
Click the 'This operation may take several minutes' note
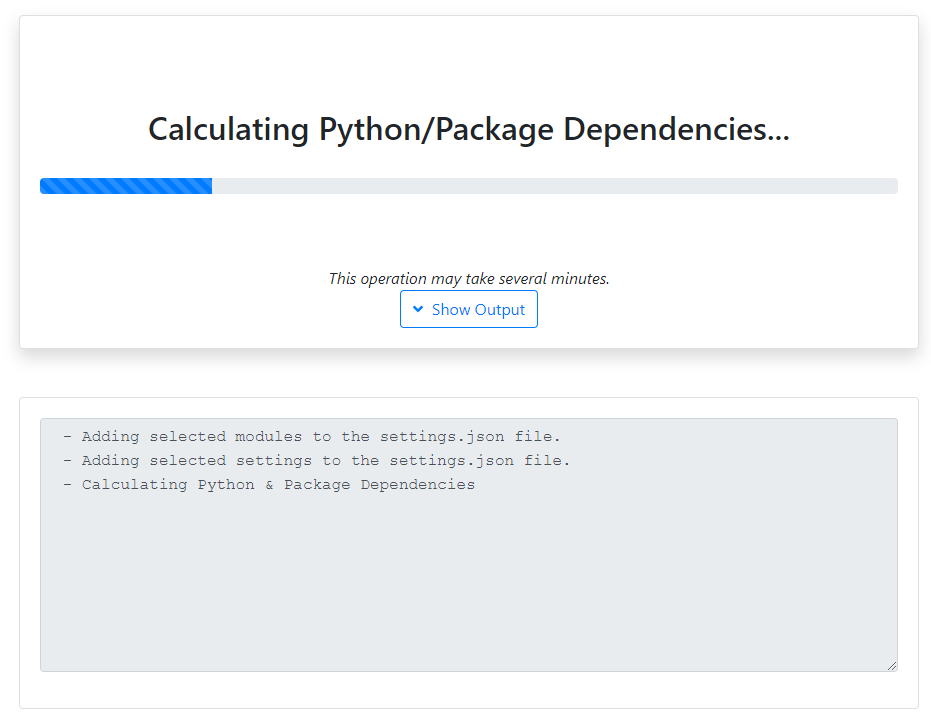coord(468,279)
